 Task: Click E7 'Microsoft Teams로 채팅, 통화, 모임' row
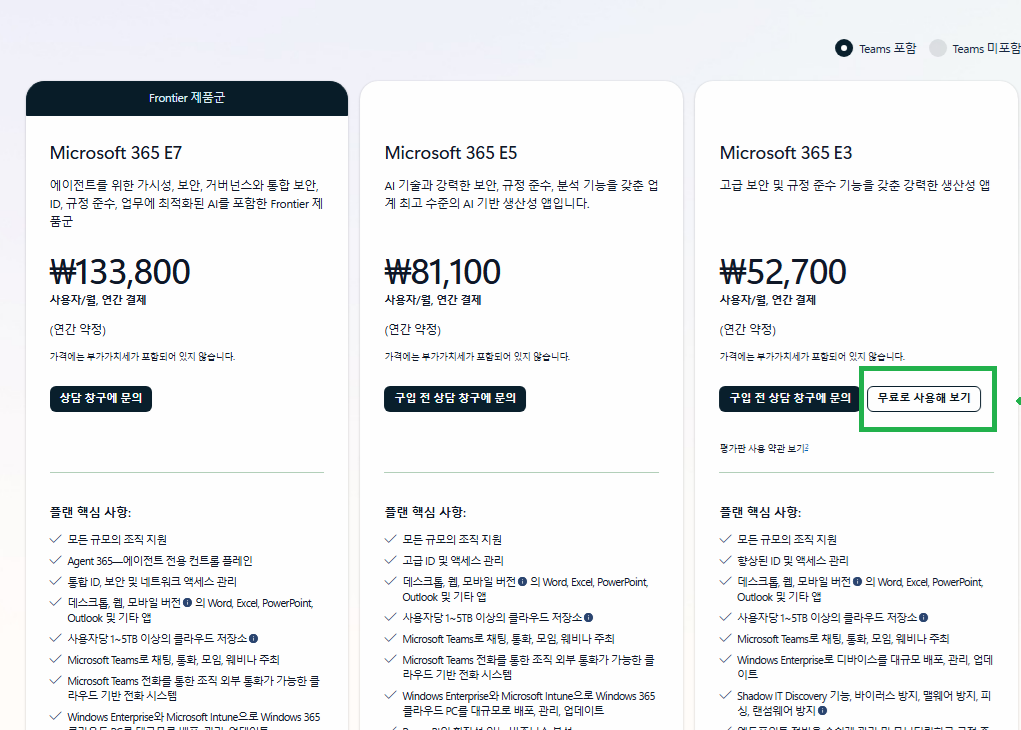point(173,660)
